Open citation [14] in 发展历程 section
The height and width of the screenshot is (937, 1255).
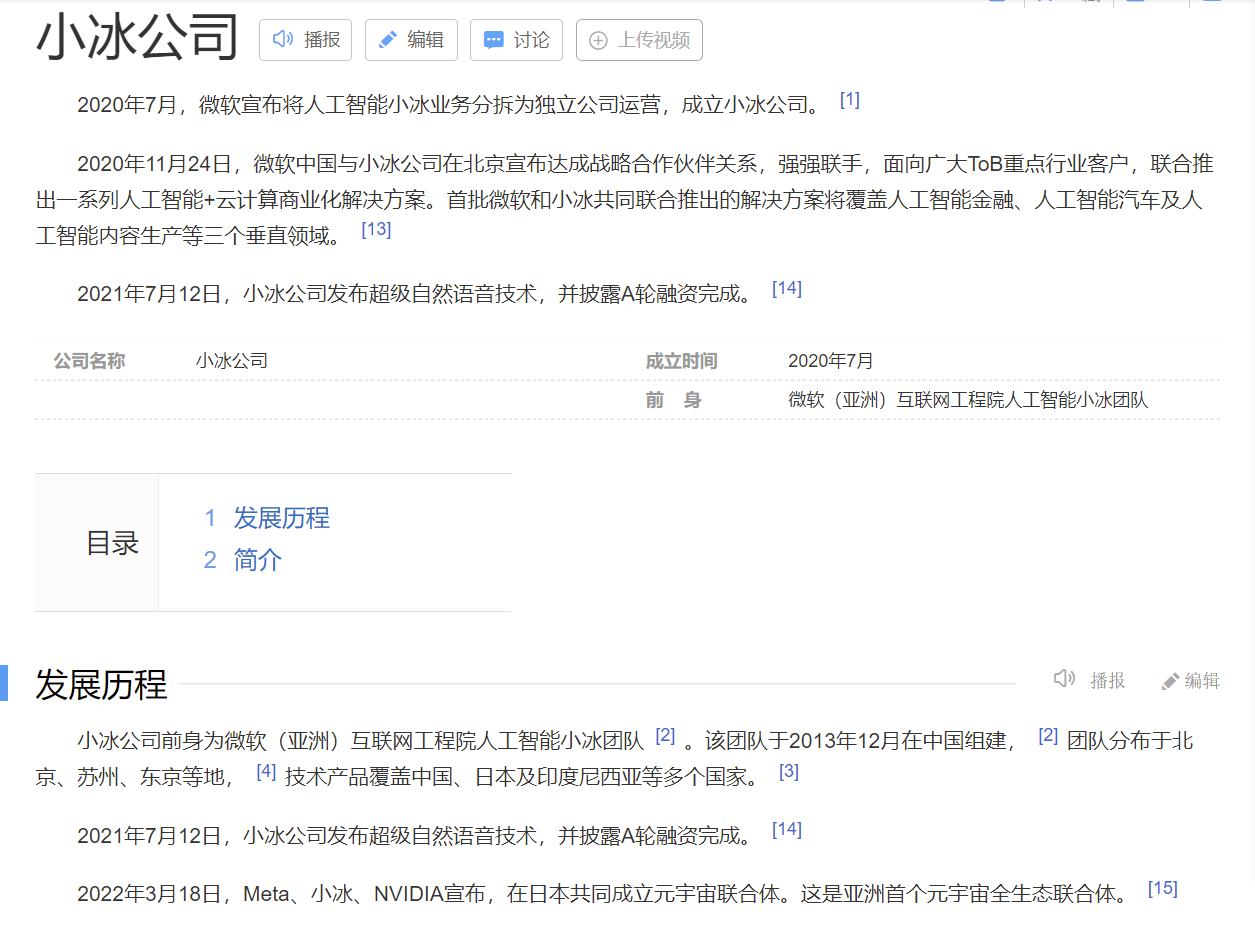(x=787, y=829)
